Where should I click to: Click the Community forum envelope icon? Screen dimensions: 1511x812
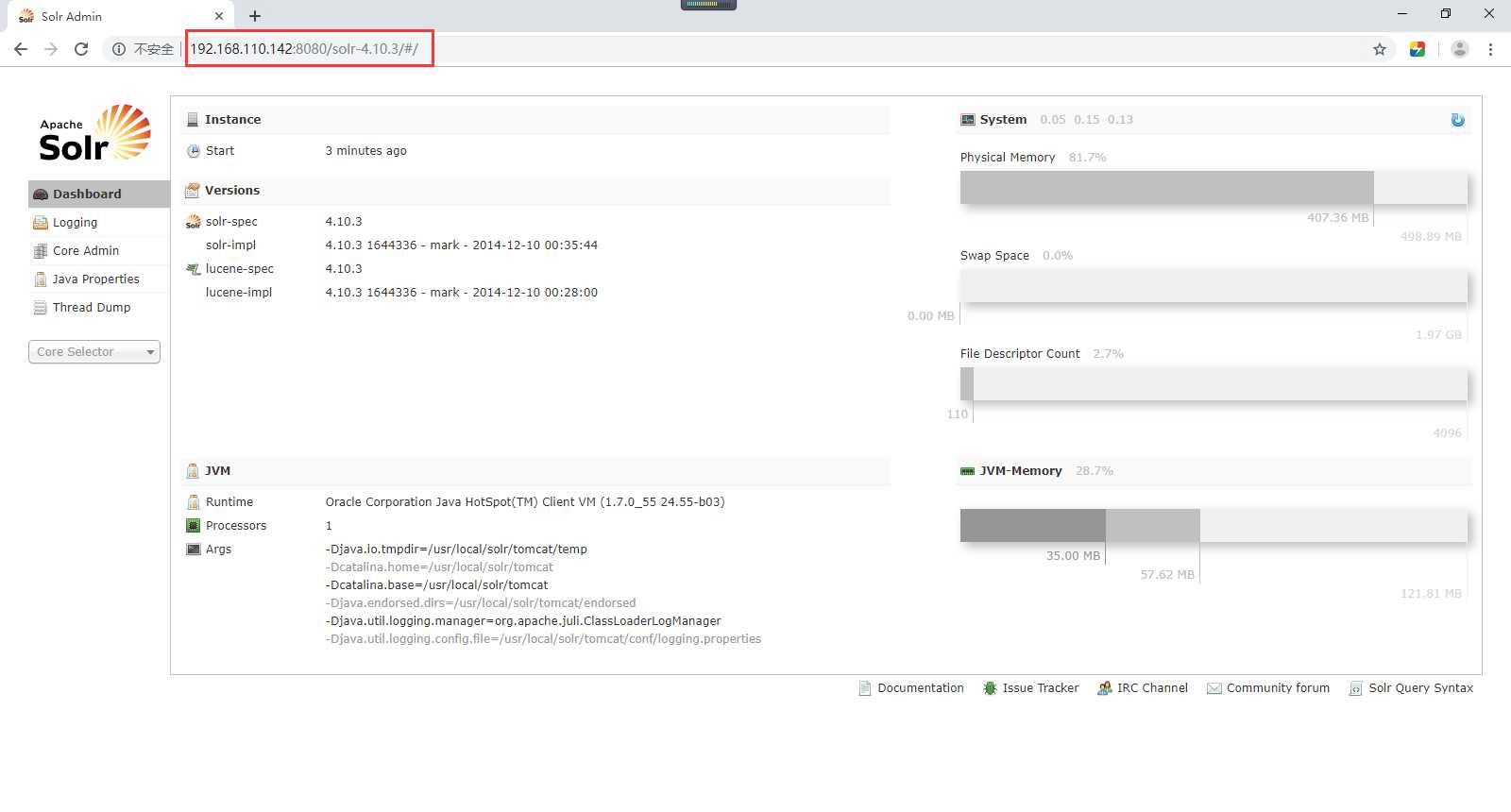click(1214, 688)
